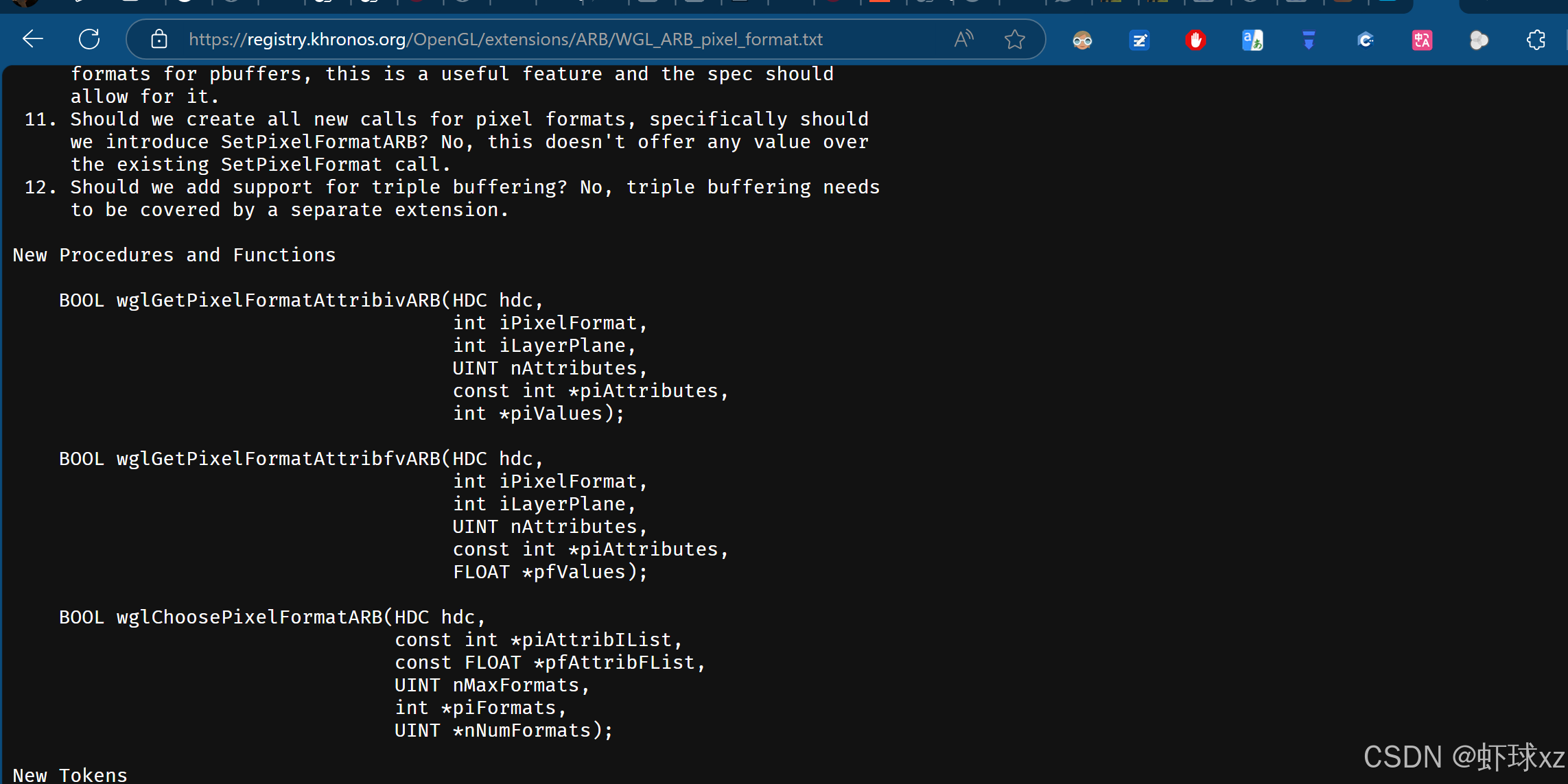Screen dimensions: 1568x784
Task: Open the blue download-arrow extension
Action: coord(1309,40)
